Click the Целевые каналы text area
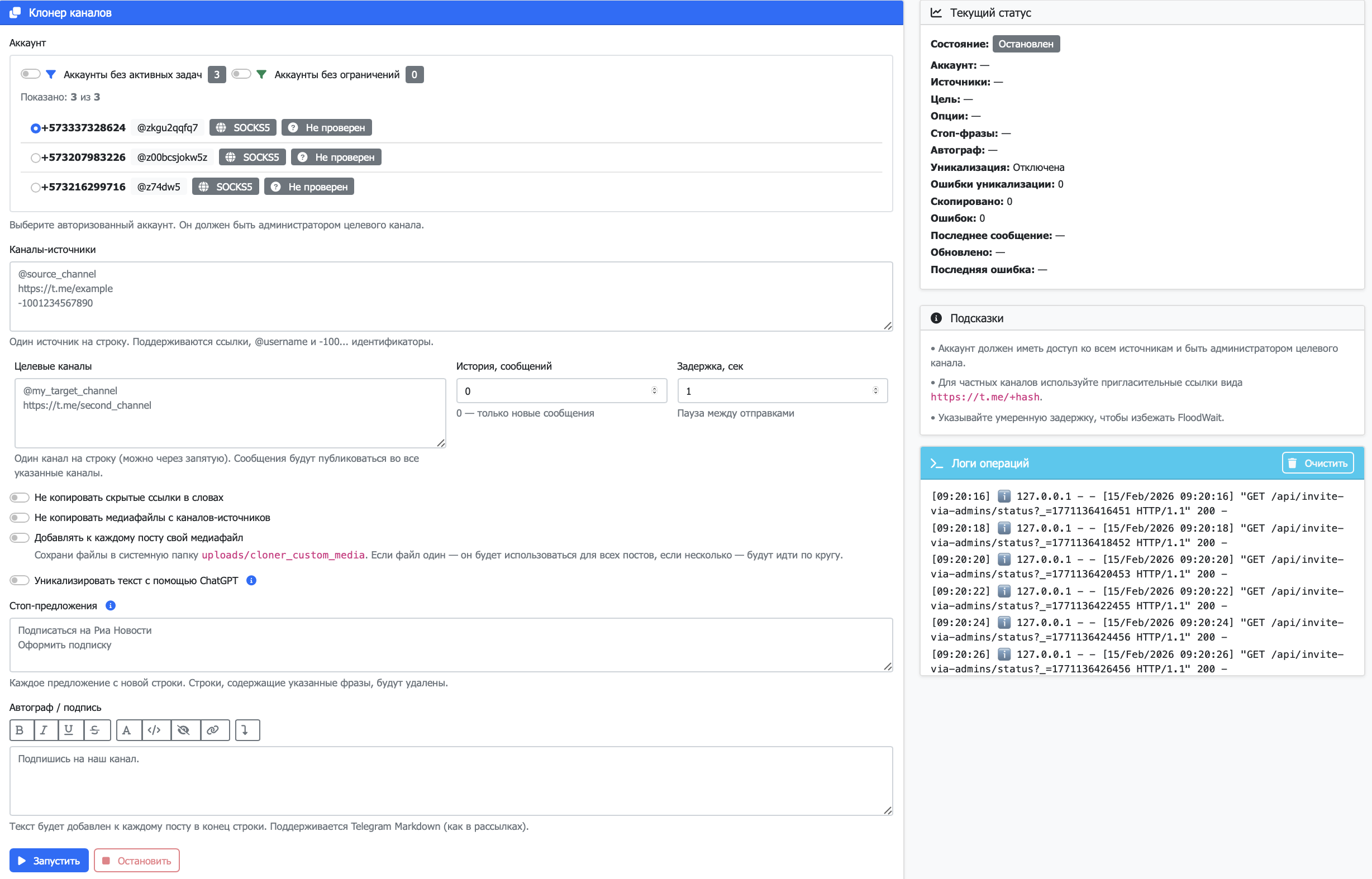Screen dimensions: 1372x879 point(230,413)
